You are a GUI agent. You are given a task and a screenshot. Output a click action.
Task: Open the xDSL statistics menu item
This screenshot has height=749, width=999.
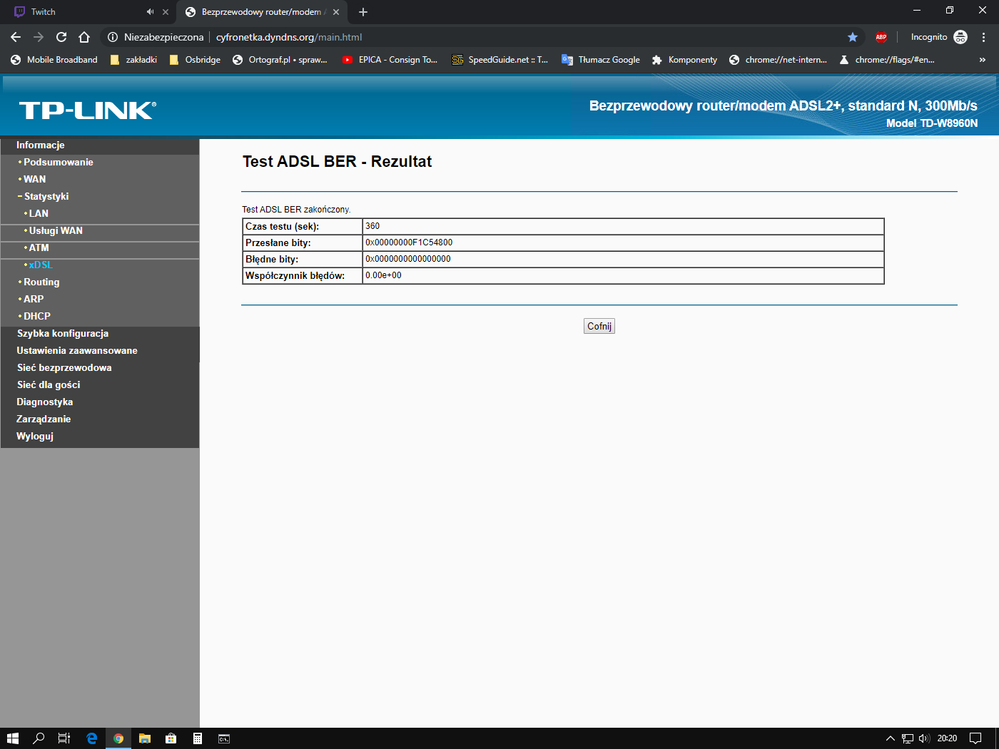(40, 265)
